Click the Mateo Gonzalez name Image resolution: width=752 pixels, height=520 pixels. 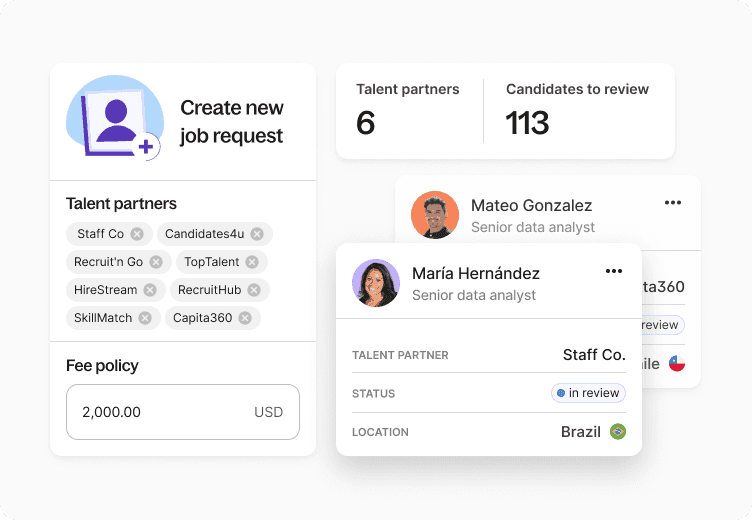coord(531,205)
